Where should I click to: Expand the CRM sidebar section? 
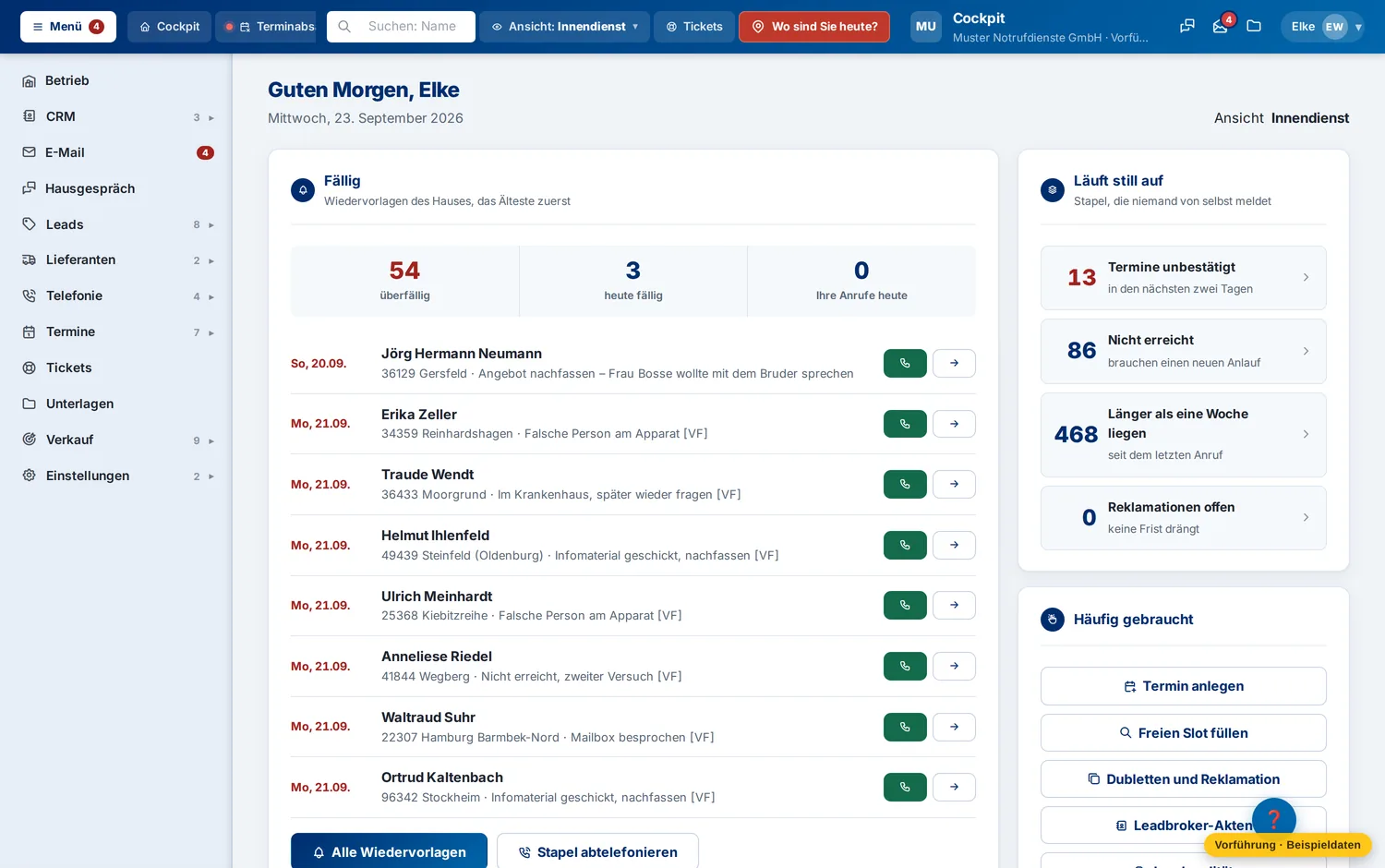pyautogui.click(x=116, y=116)
